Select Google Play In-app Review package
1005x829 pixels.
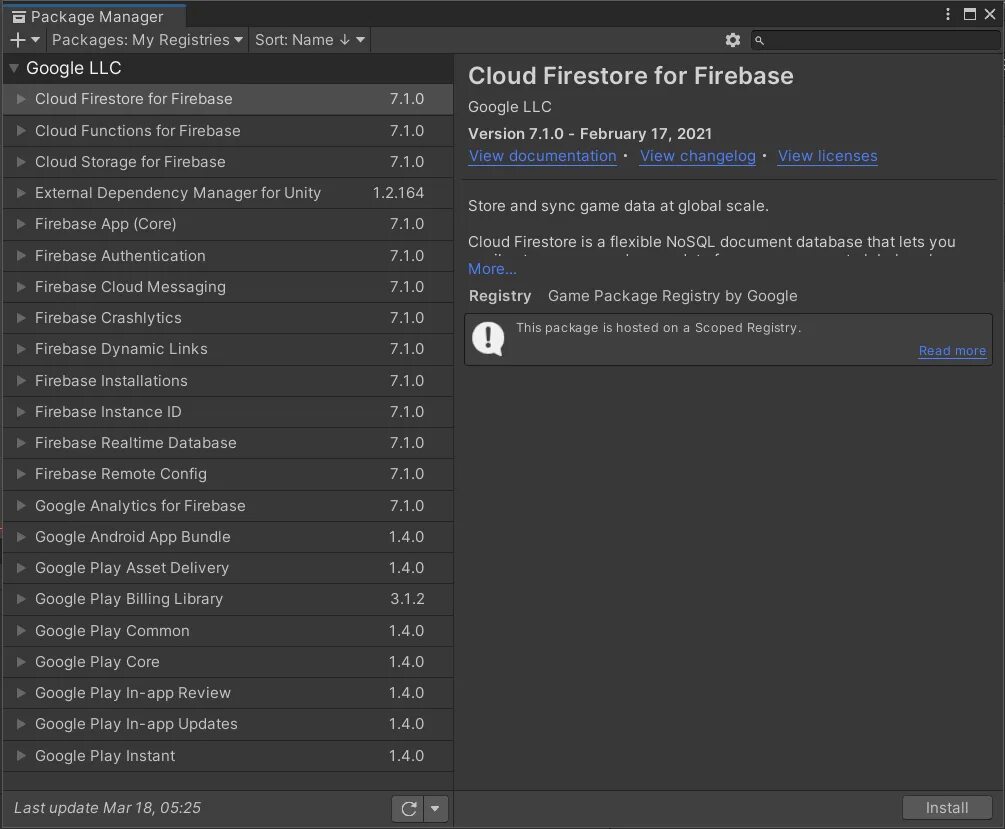point(228,693)
